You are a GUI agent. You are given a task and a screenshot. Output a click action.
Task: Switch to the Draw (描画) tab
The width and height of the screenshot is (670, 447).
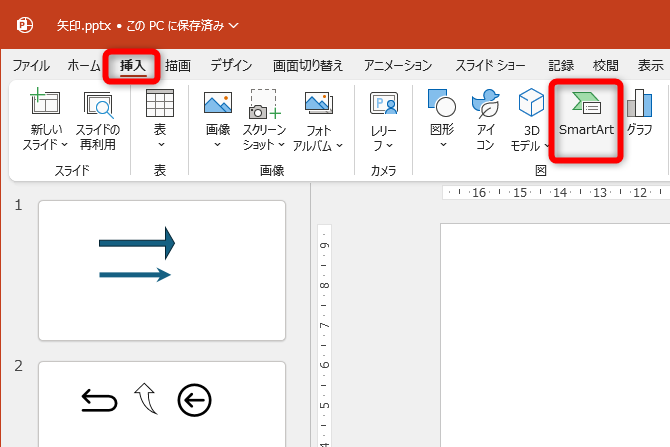[178, 65]
